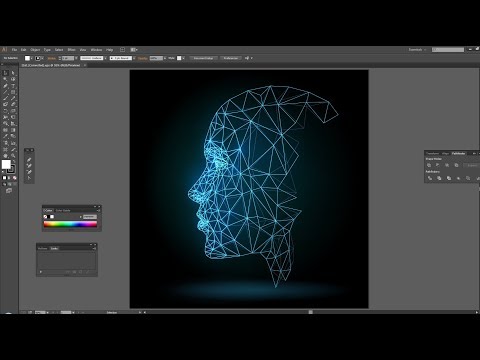Switch to the Align tab
The height and width of the screenshot is (360, 480).
[x=445, y=154]
